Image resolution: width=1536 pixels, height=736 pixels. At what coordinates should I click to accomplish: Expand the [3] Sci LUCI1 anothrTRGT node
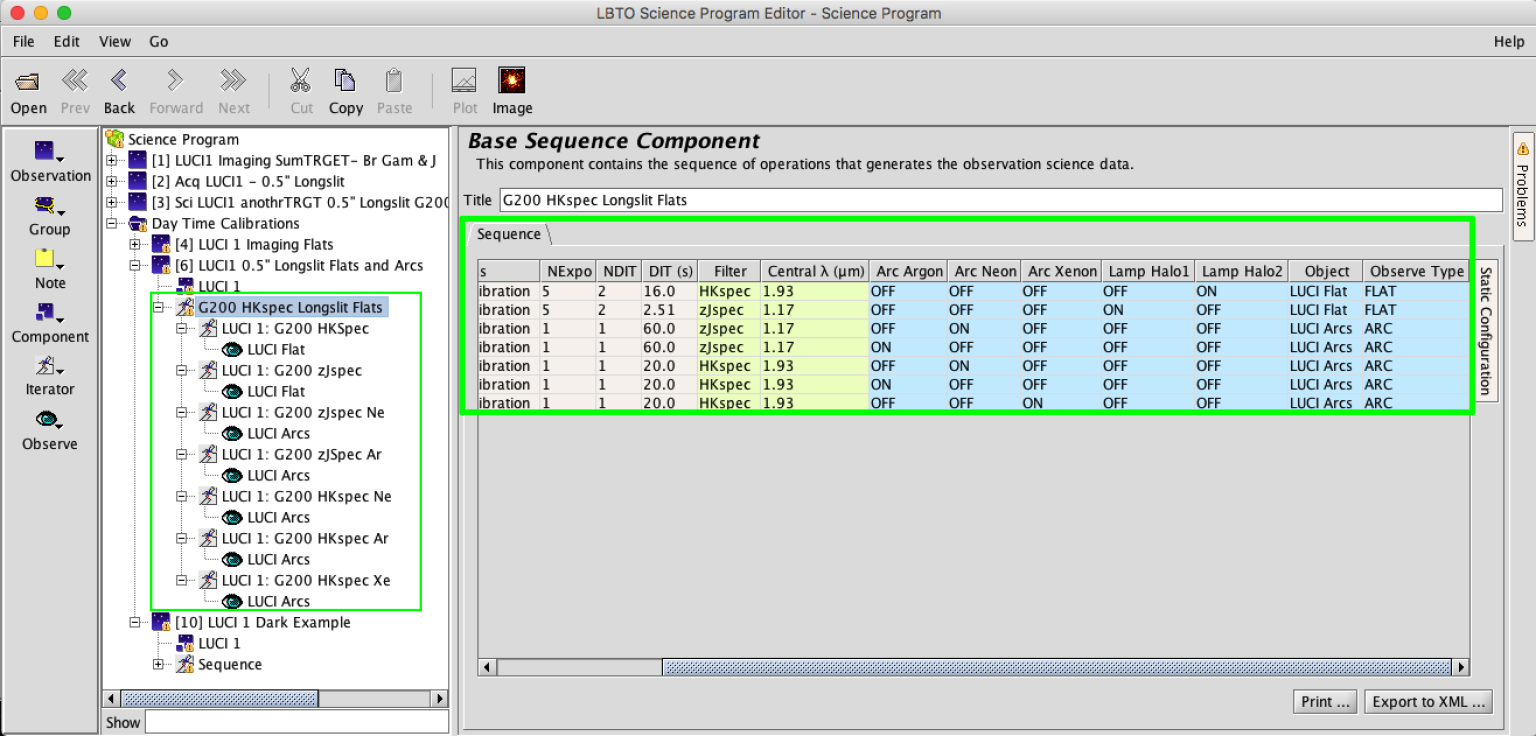(112, 202)
